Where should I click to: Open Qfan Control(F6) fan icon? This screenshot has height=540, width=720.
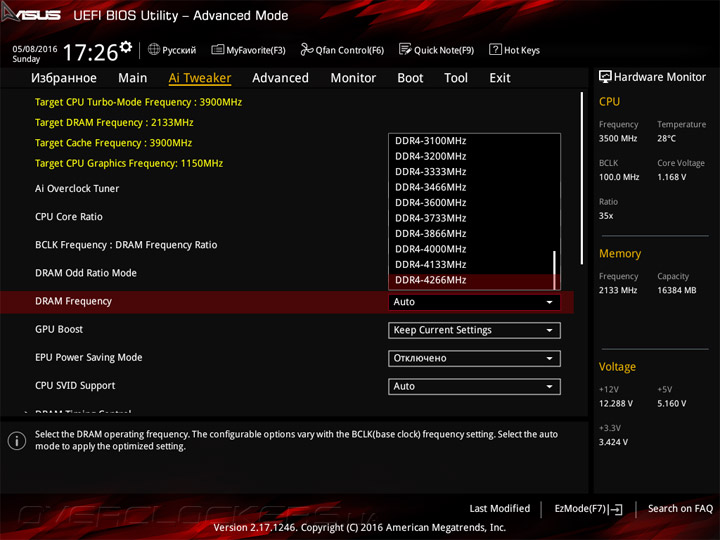pyautogui.click(x=306, y=49)
